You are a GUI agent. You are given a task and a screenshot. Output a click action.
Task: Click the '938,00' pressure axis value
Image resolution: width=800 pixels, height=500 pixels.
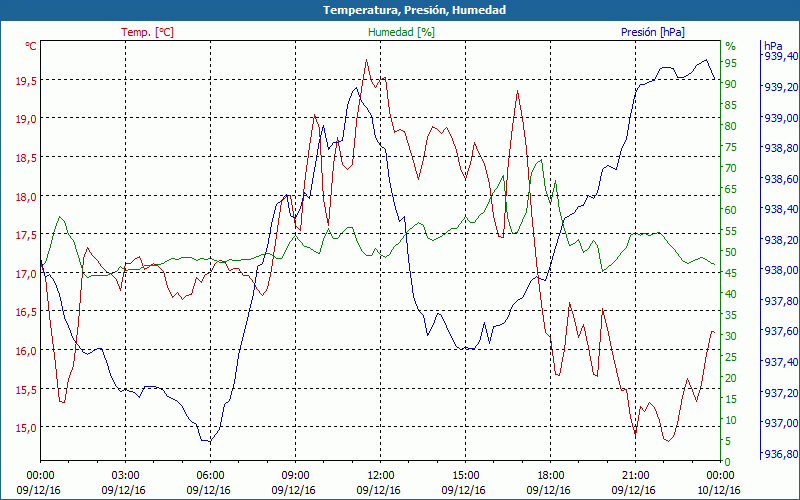(x=781, y=270)
